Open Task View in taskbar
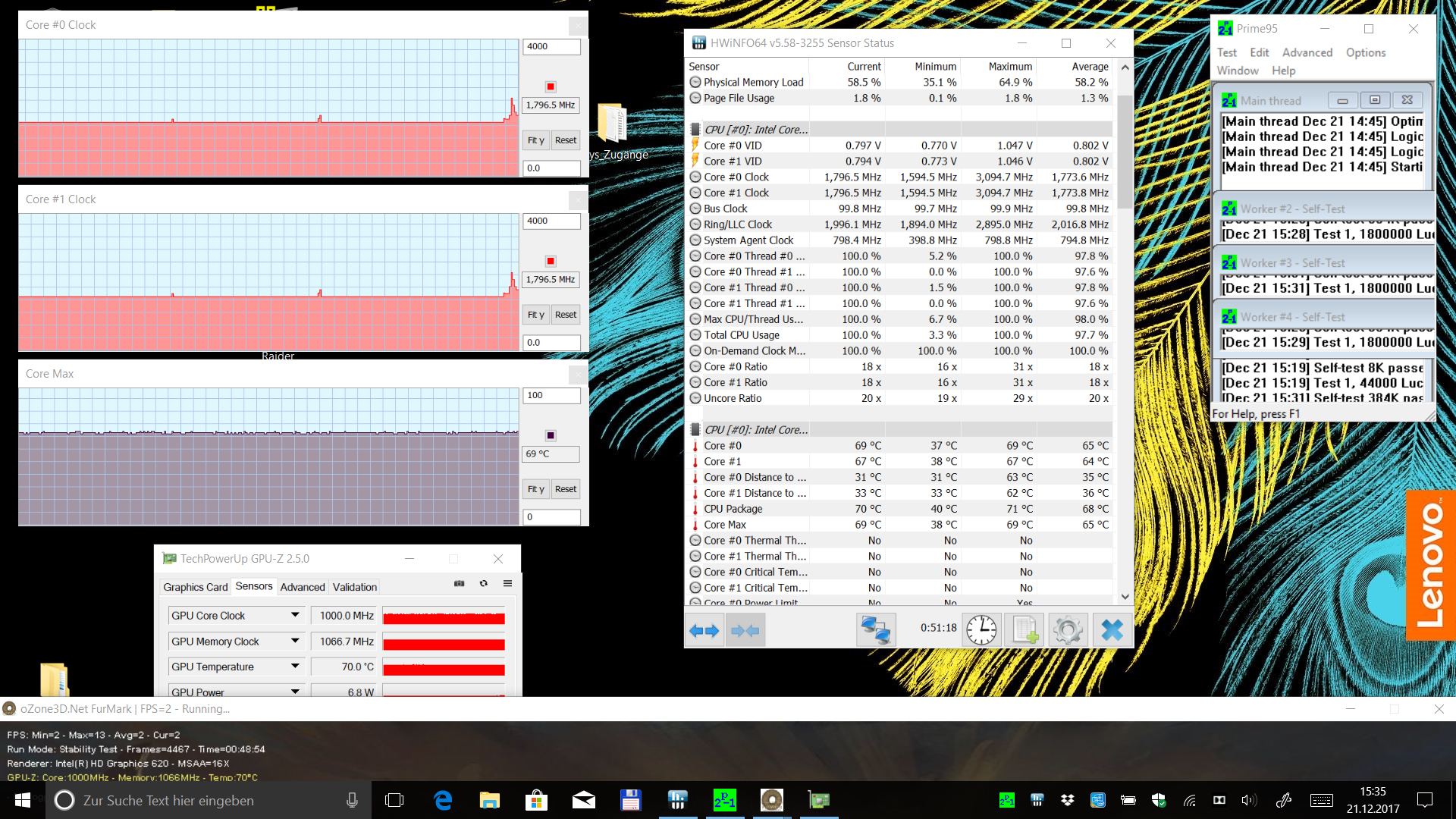This screenshot has width=1456, height=819. click(x=394, y=800)
